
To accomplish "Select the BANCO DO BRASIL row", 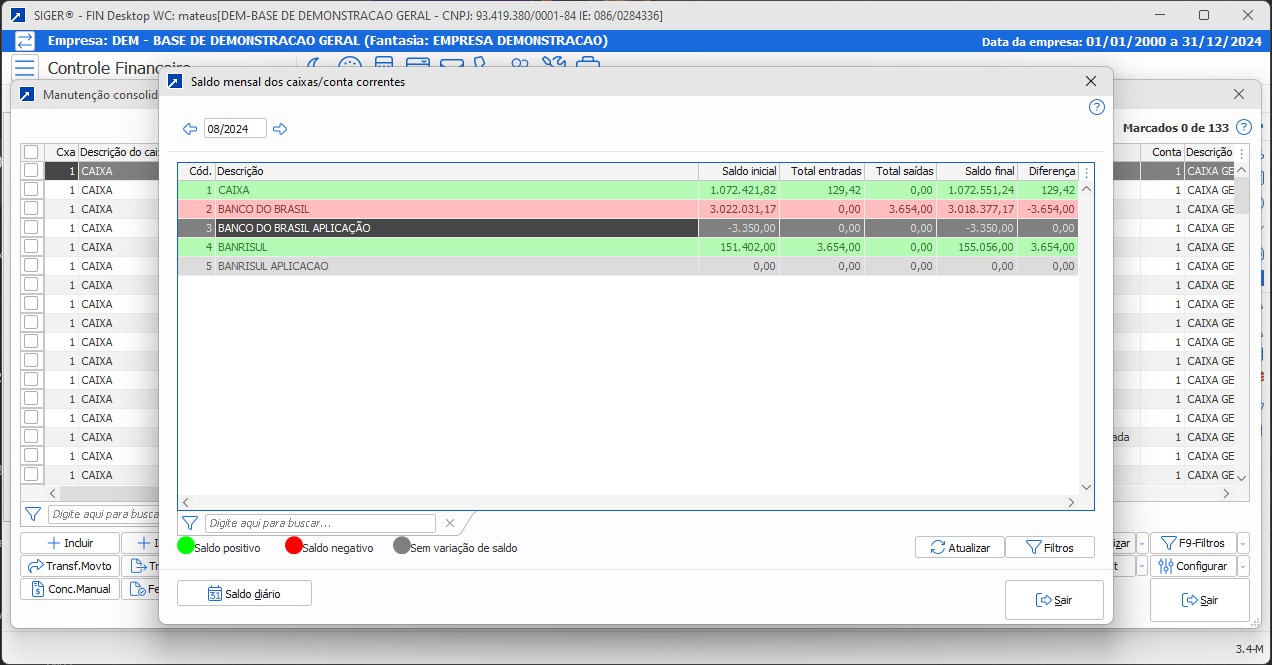I will click(628, 209).
